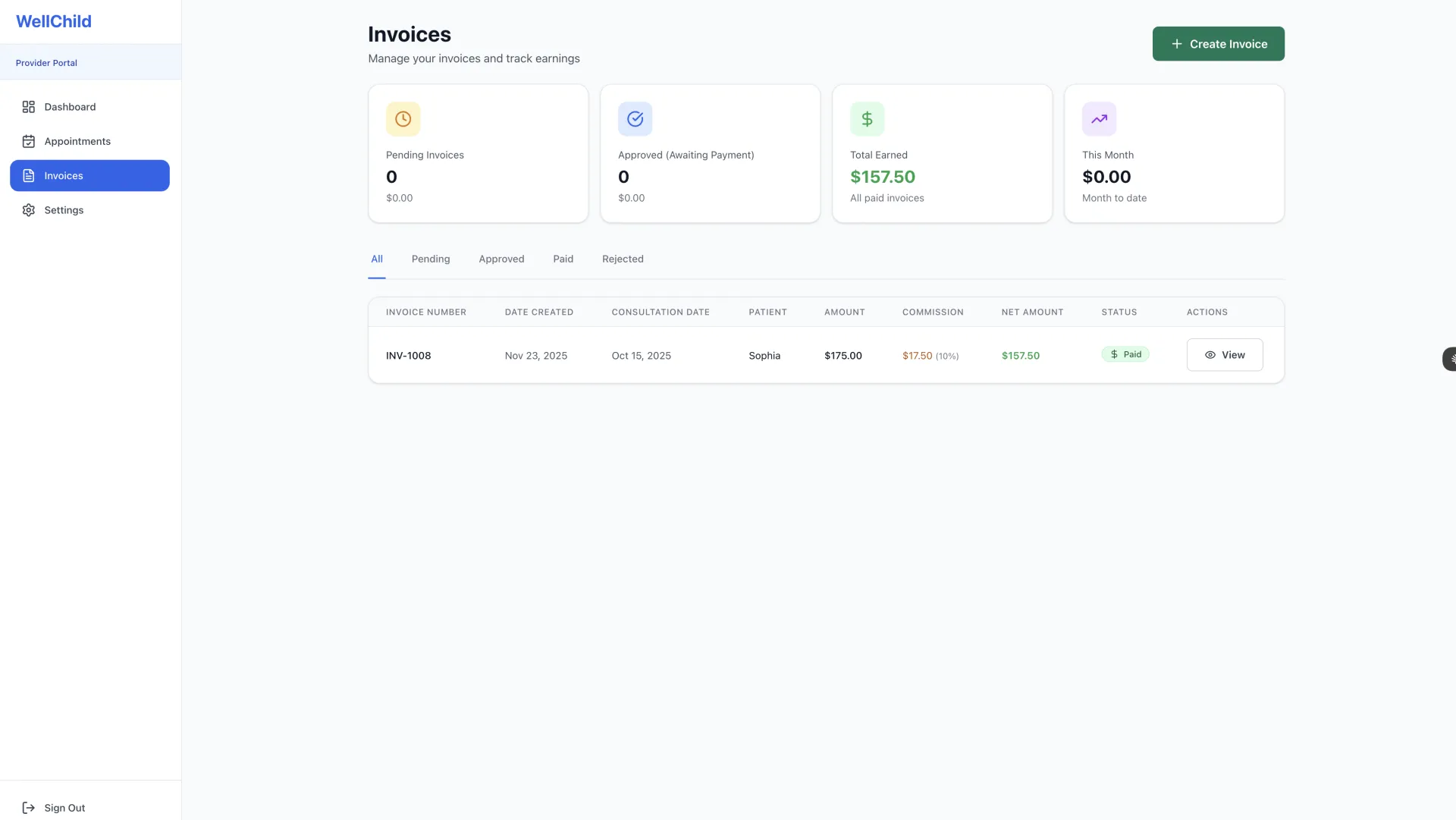Click the Paid status badge
Viewport: 1456px width, 820px height.
[1125, 354]
